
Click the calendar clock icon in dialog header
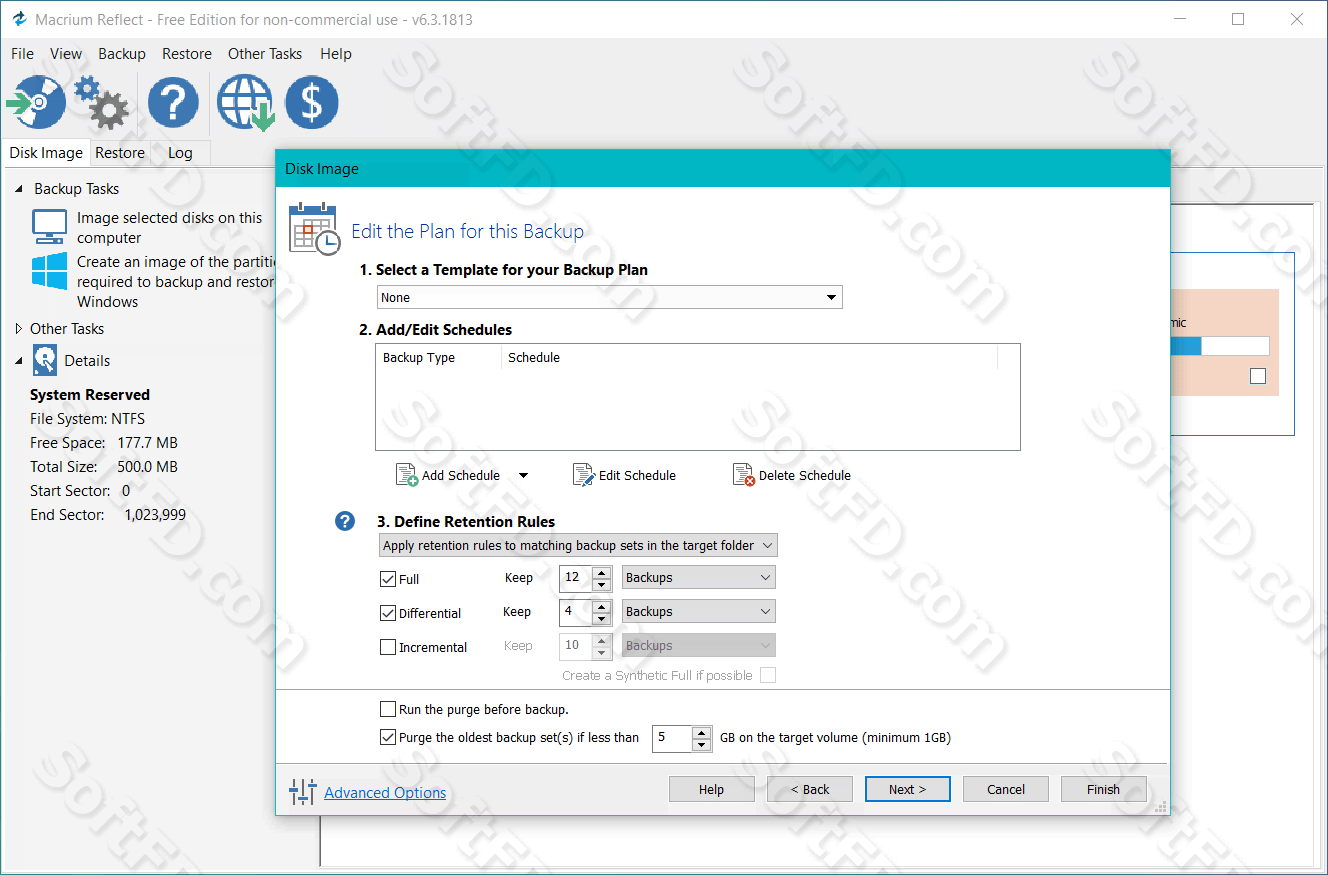pyautogui.click(x=314, y=228)
